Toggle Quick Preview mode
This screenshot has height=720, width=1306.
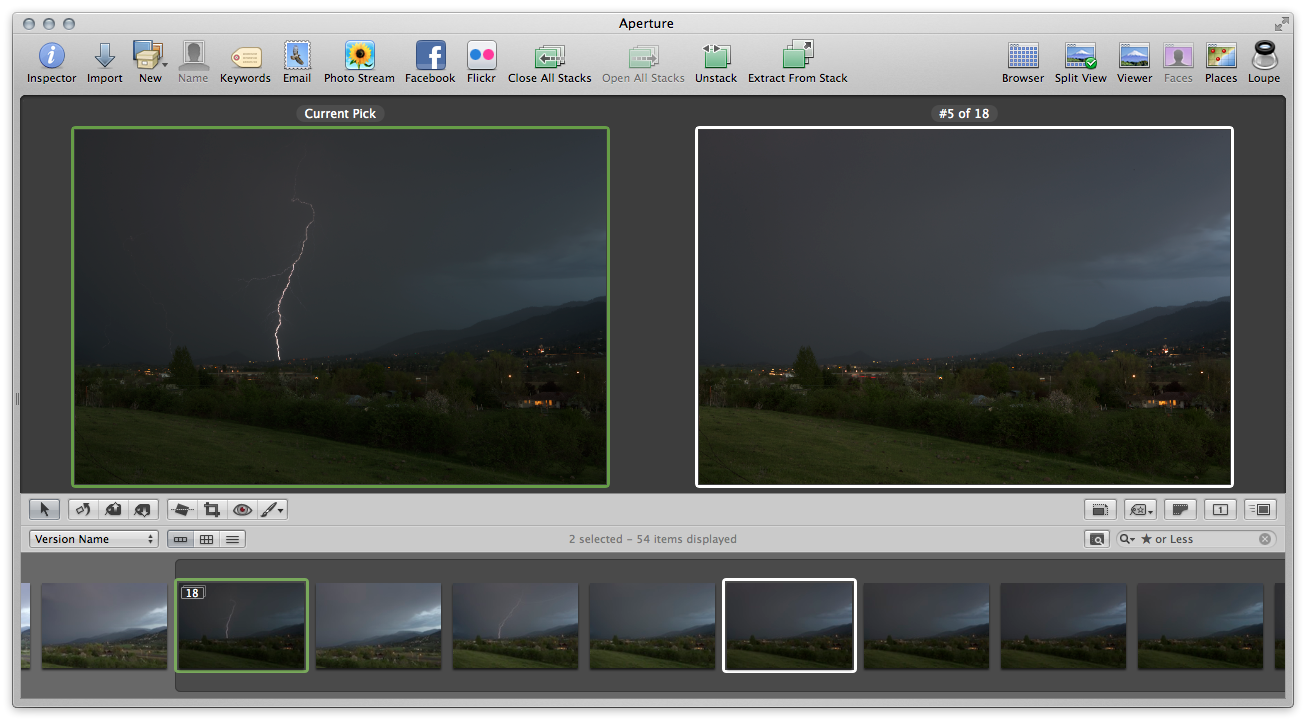(1260, 510)
